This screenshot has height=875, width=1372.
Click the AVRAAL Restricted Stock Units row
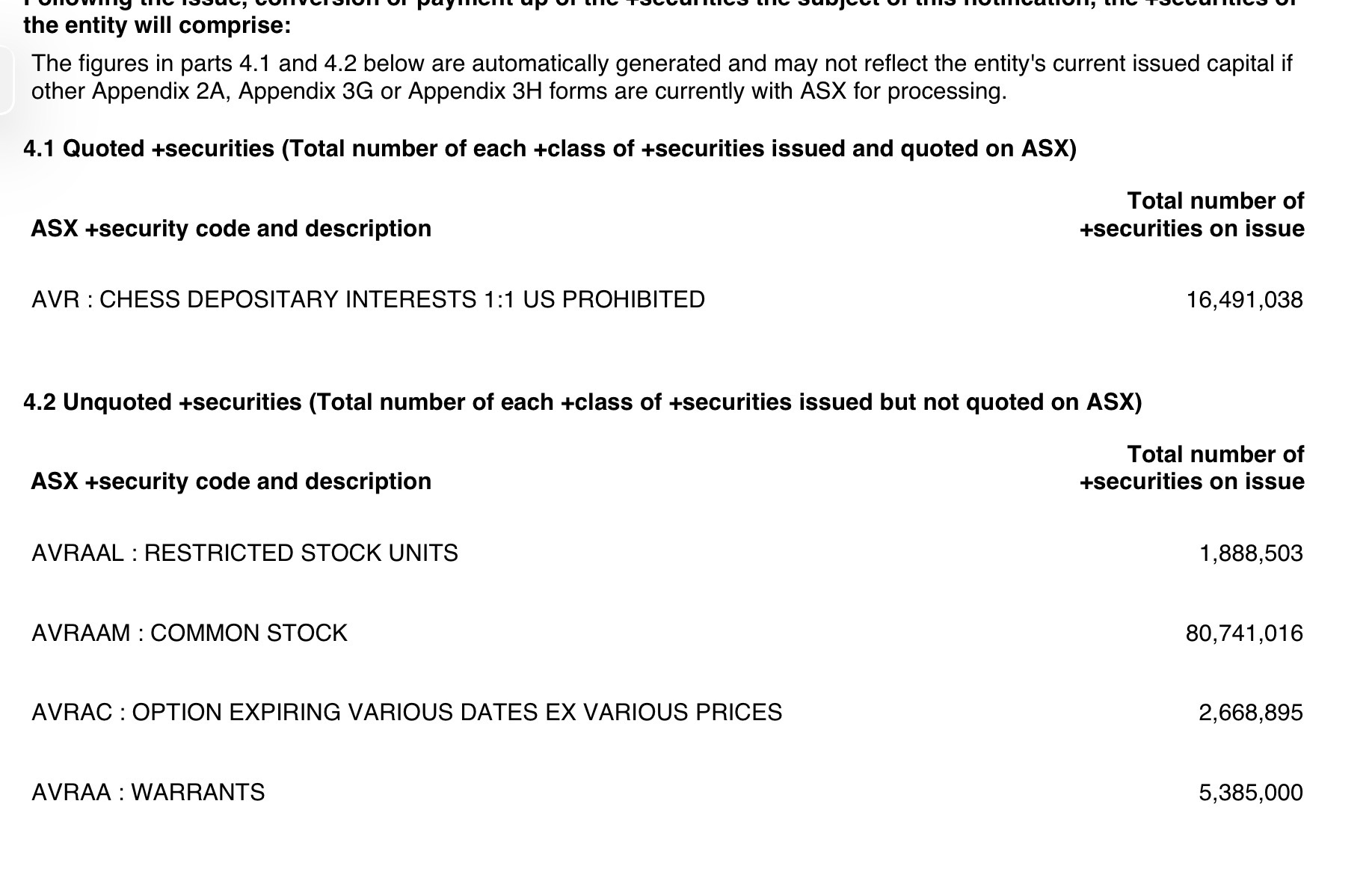point(244,553)
